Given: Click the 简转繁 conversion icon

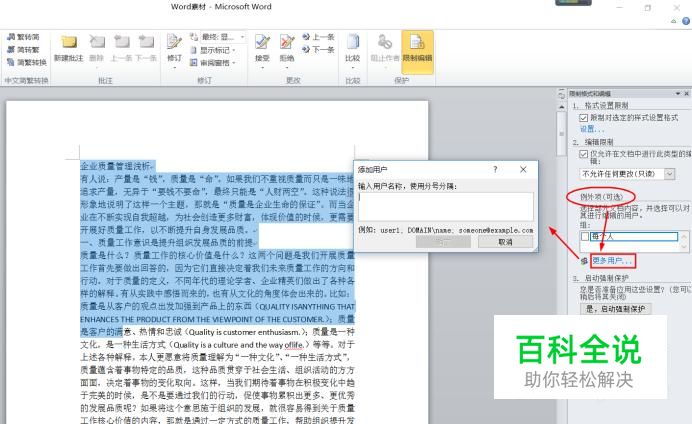Looking at the screenshot, I should (x=11, y=49).
